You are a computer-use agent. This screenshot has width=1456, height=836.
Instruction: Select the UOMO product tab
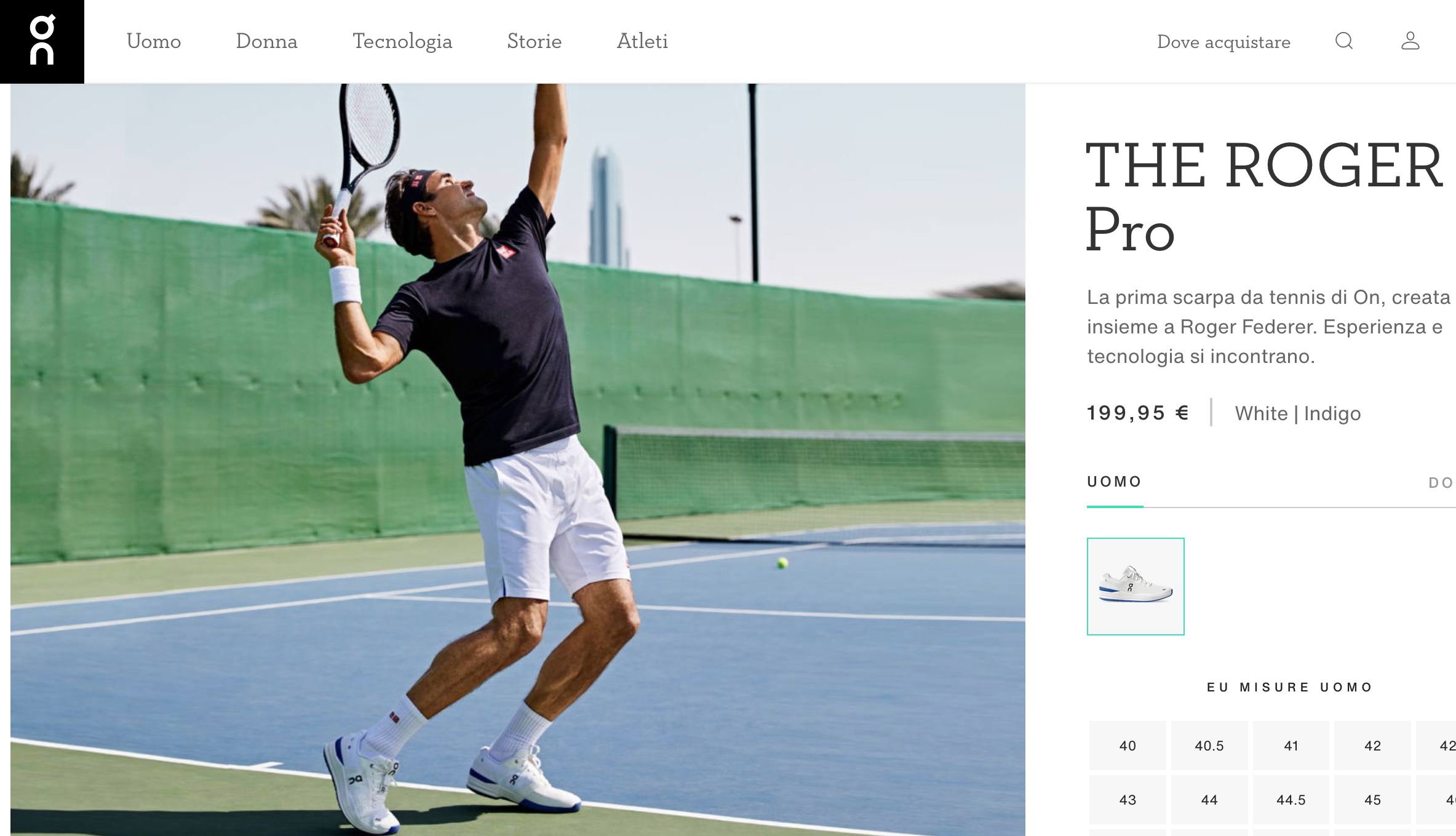pos(1115,482)
